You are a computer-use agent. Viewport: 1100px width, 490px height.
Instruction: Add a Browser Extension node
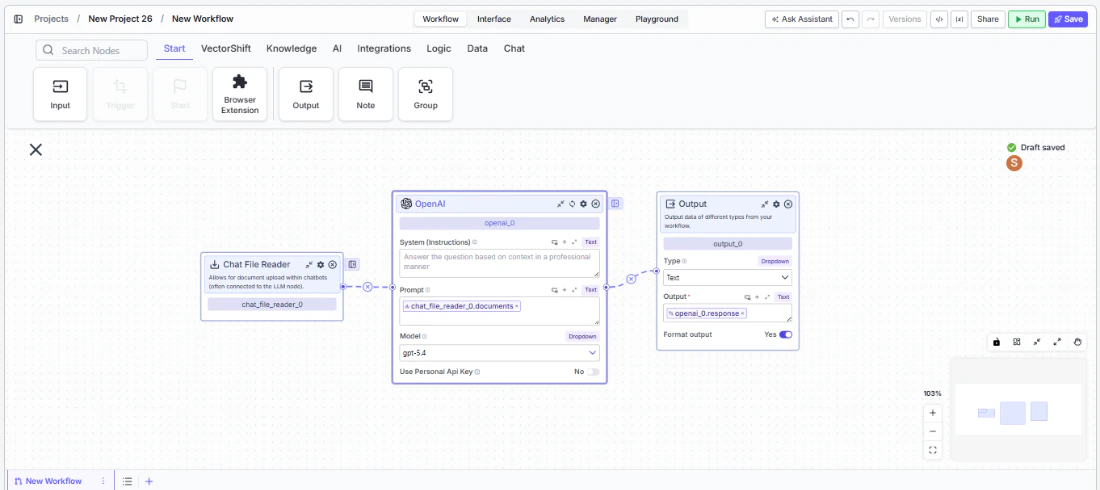coord(240,94)
